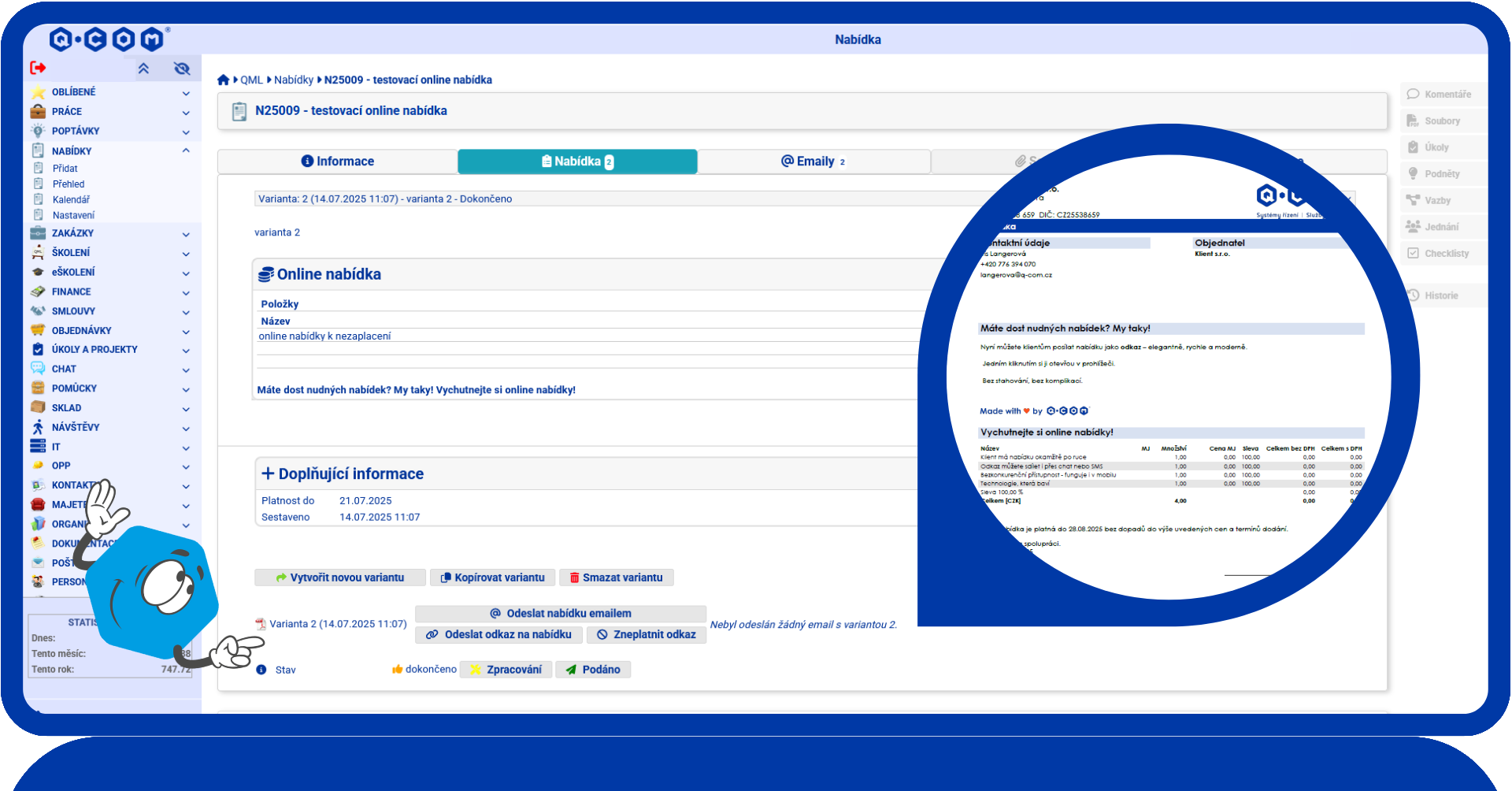Click the NÁVŠTĚVY walking person icon
Screen dimensions: 1512x791
[x=38, y=427]
